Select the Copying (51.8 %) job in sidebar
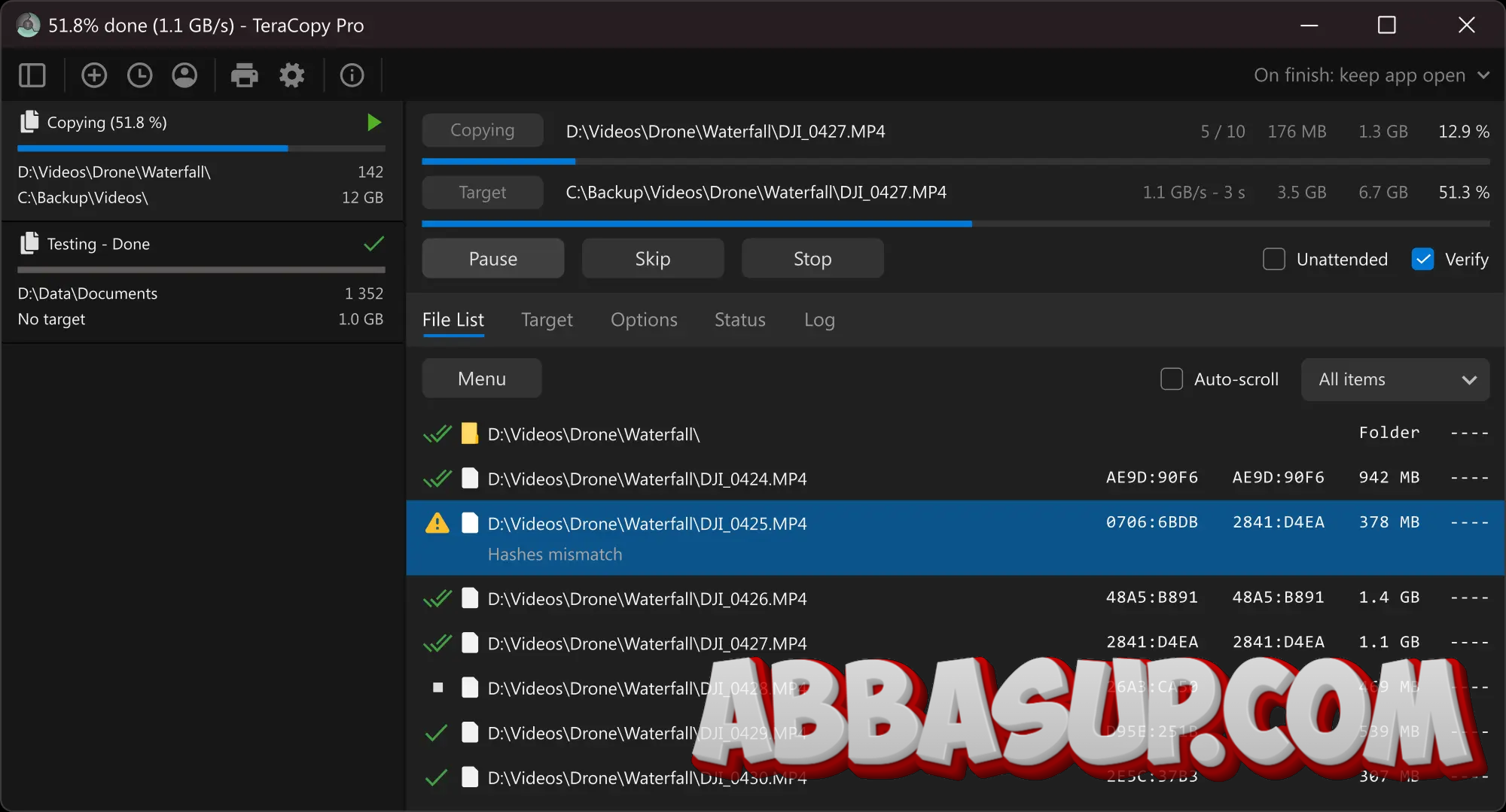1506x812 pixels. (x=202, y=160)
